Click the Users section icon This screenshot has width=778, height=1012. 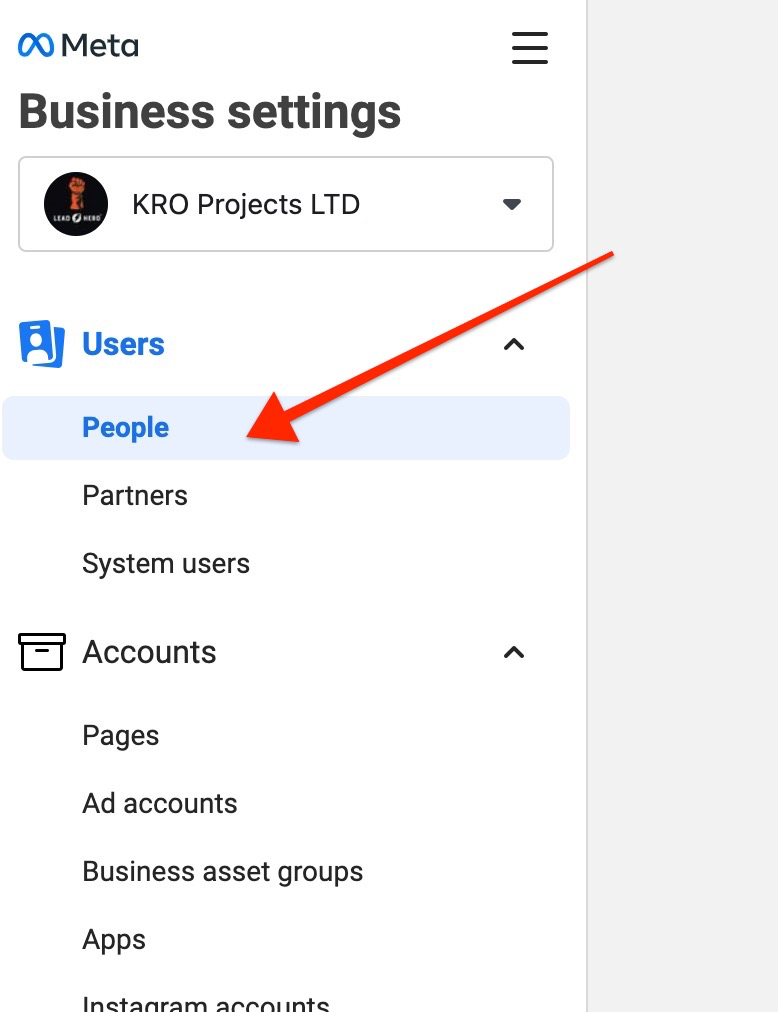(42, 344)
